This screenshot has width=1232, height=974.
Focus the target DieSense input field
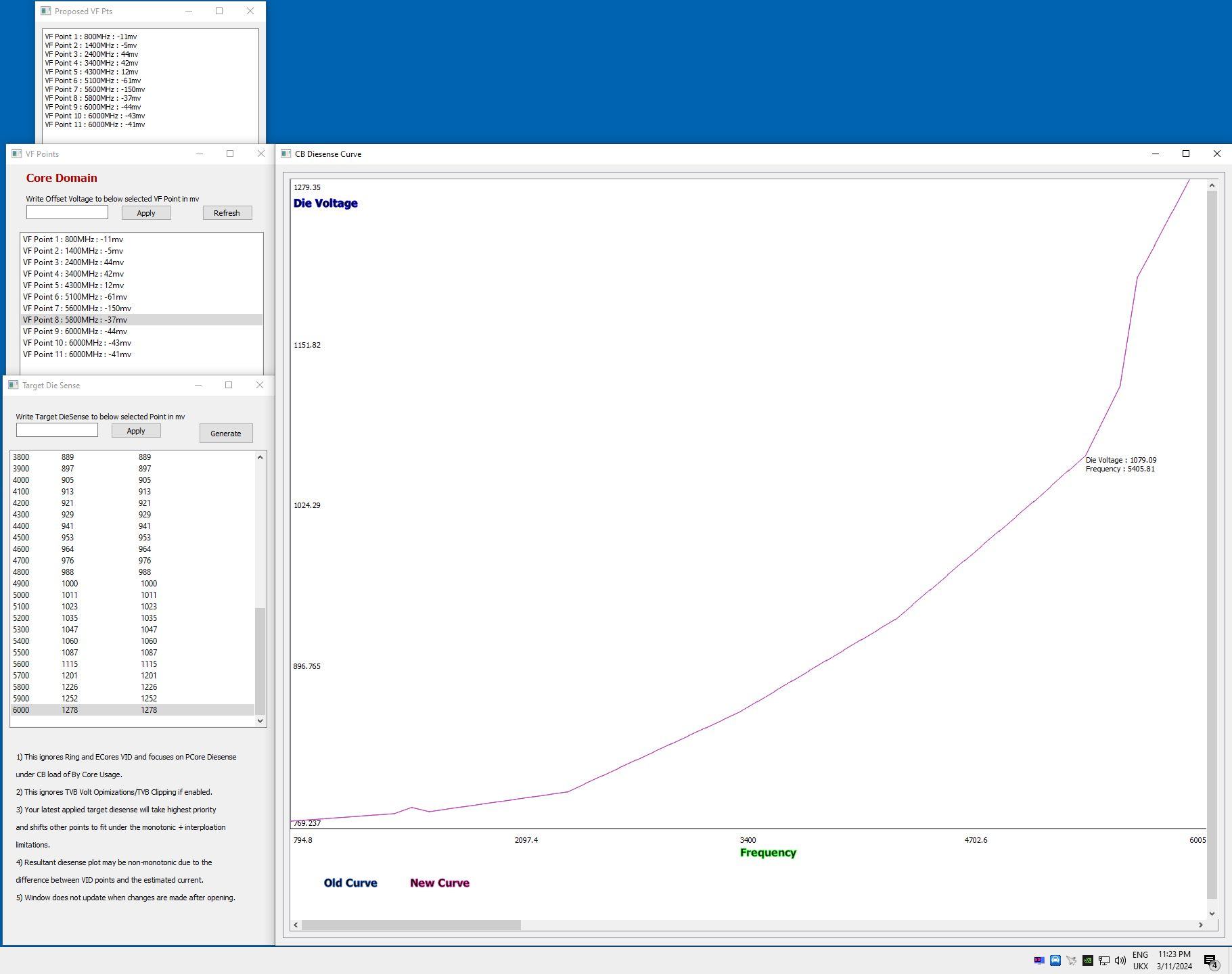57,430
